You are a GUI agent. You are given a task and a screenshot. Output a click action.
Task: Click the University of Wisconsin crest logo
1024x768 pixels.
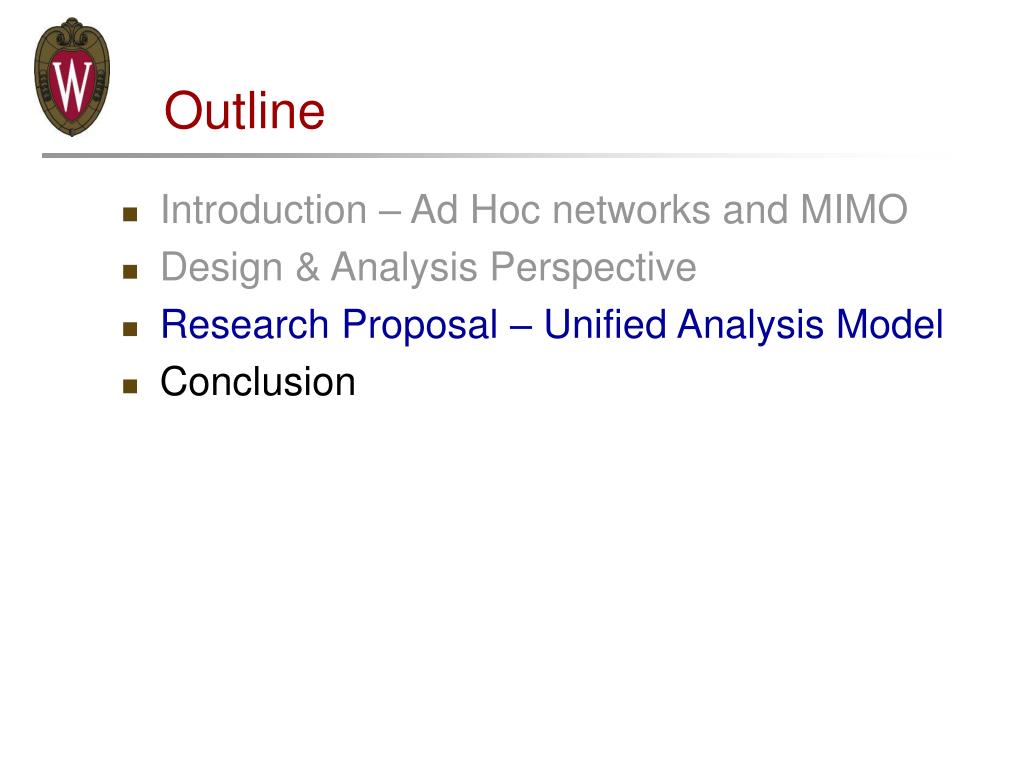pyautogui.click(x=72, y=76)
